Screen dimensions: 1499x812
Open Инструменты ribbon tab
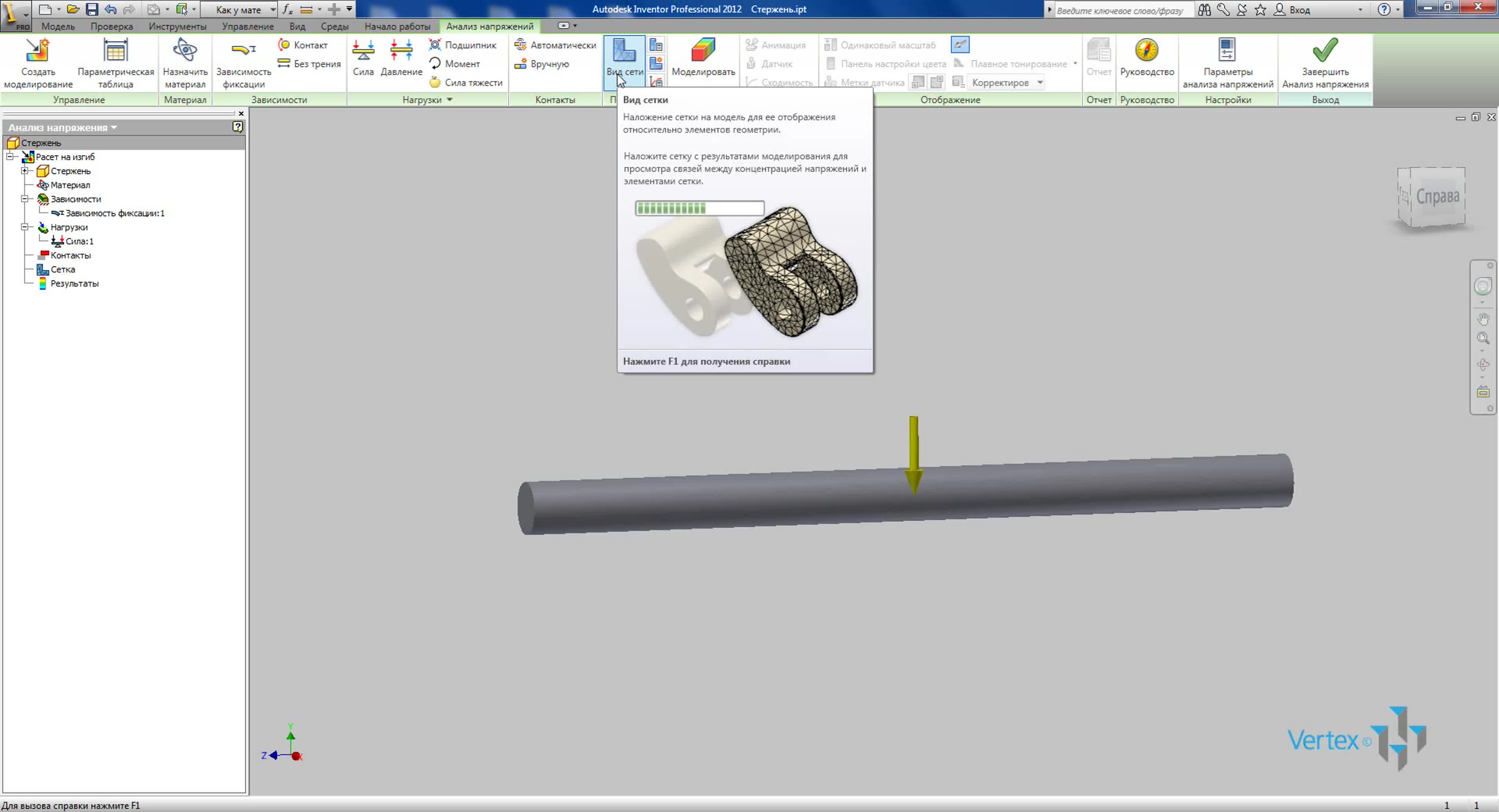pos(177,26)
